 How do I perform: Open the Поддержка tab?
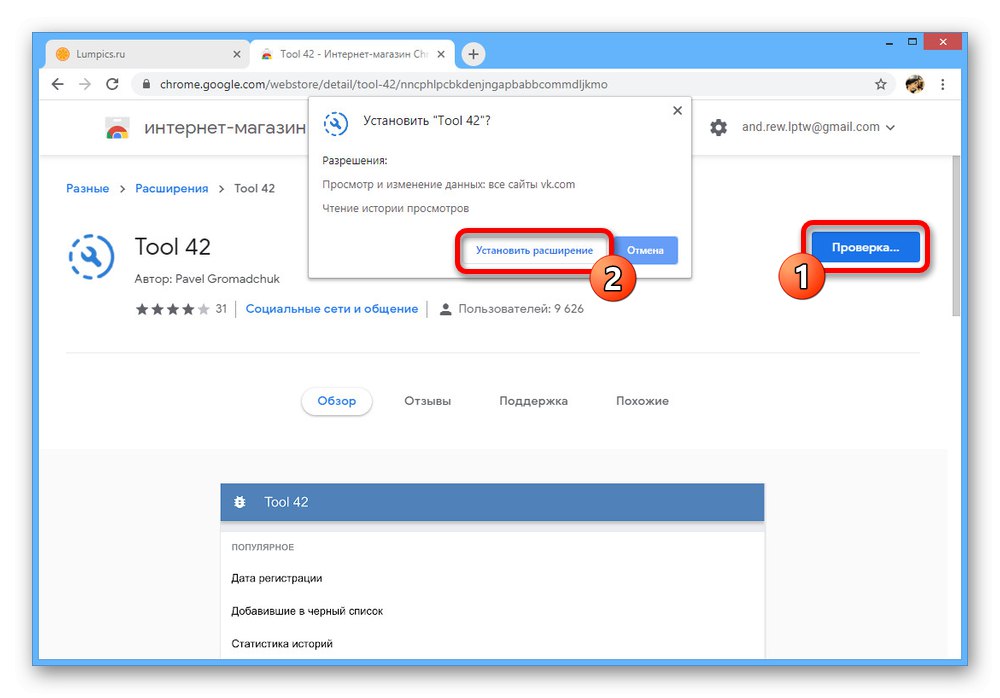pos(533,401)
